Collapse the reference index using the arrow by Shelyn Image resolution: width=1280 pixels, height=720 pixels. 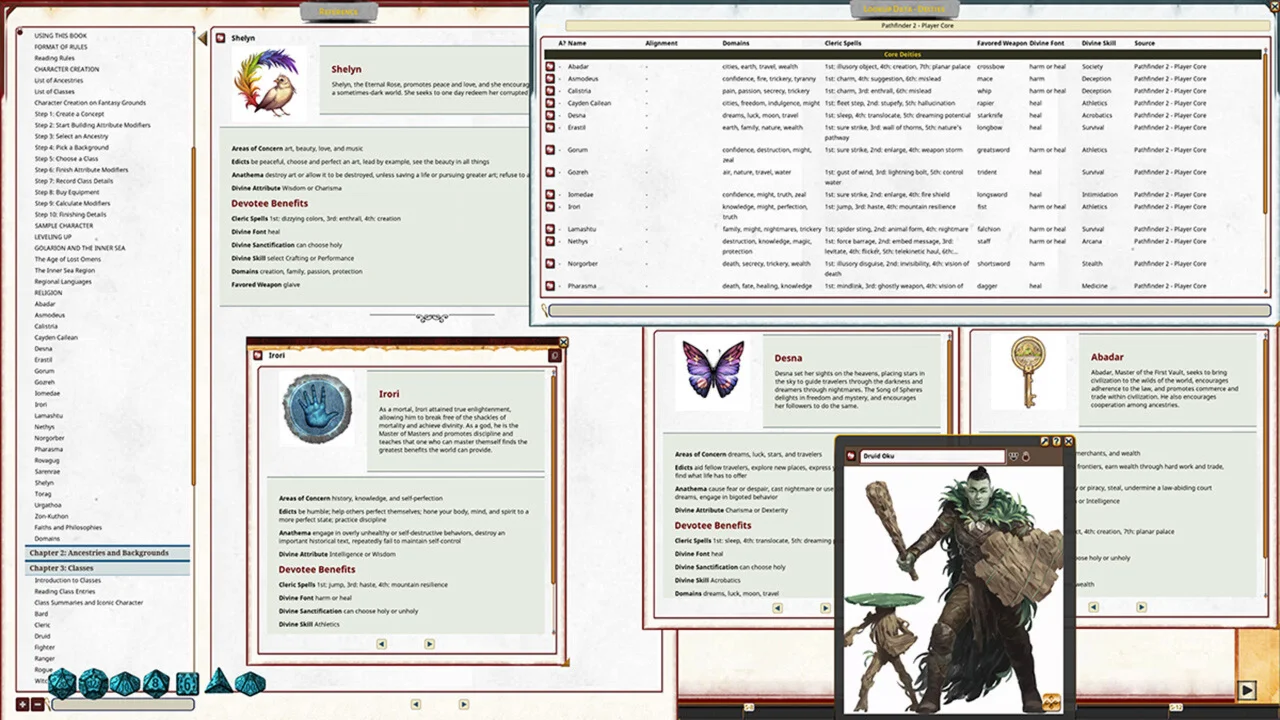[203, 38]
